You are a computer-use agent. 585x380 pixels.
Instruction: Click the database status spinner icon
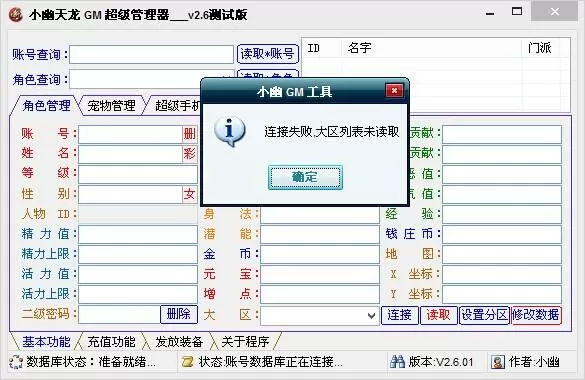coord(16,362)
